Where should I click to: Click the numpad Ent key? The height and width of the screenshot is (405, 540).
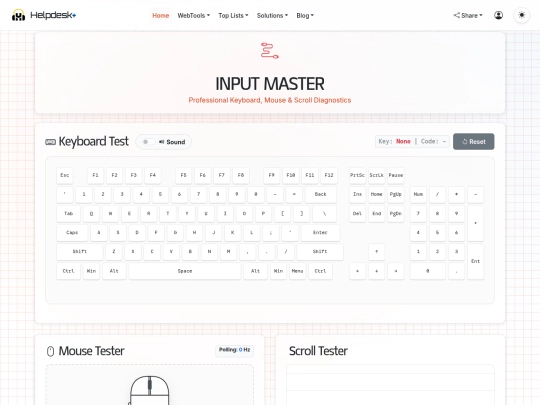[x=476, y=261]
